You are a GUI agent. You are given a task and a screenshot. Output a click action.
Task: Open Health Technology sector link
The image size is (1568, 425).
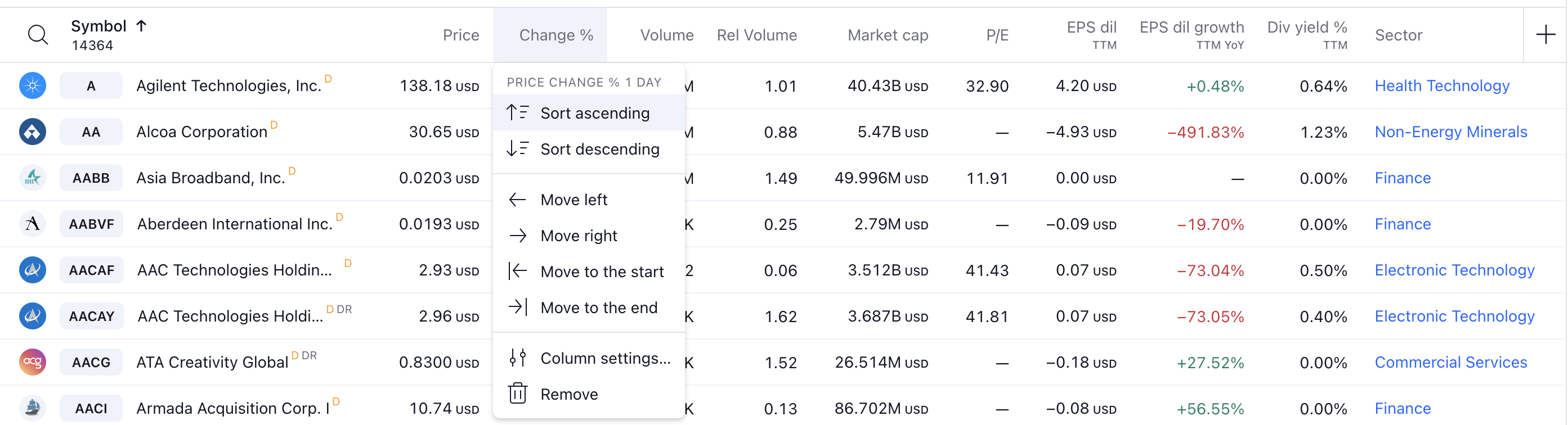point(1442,85)
